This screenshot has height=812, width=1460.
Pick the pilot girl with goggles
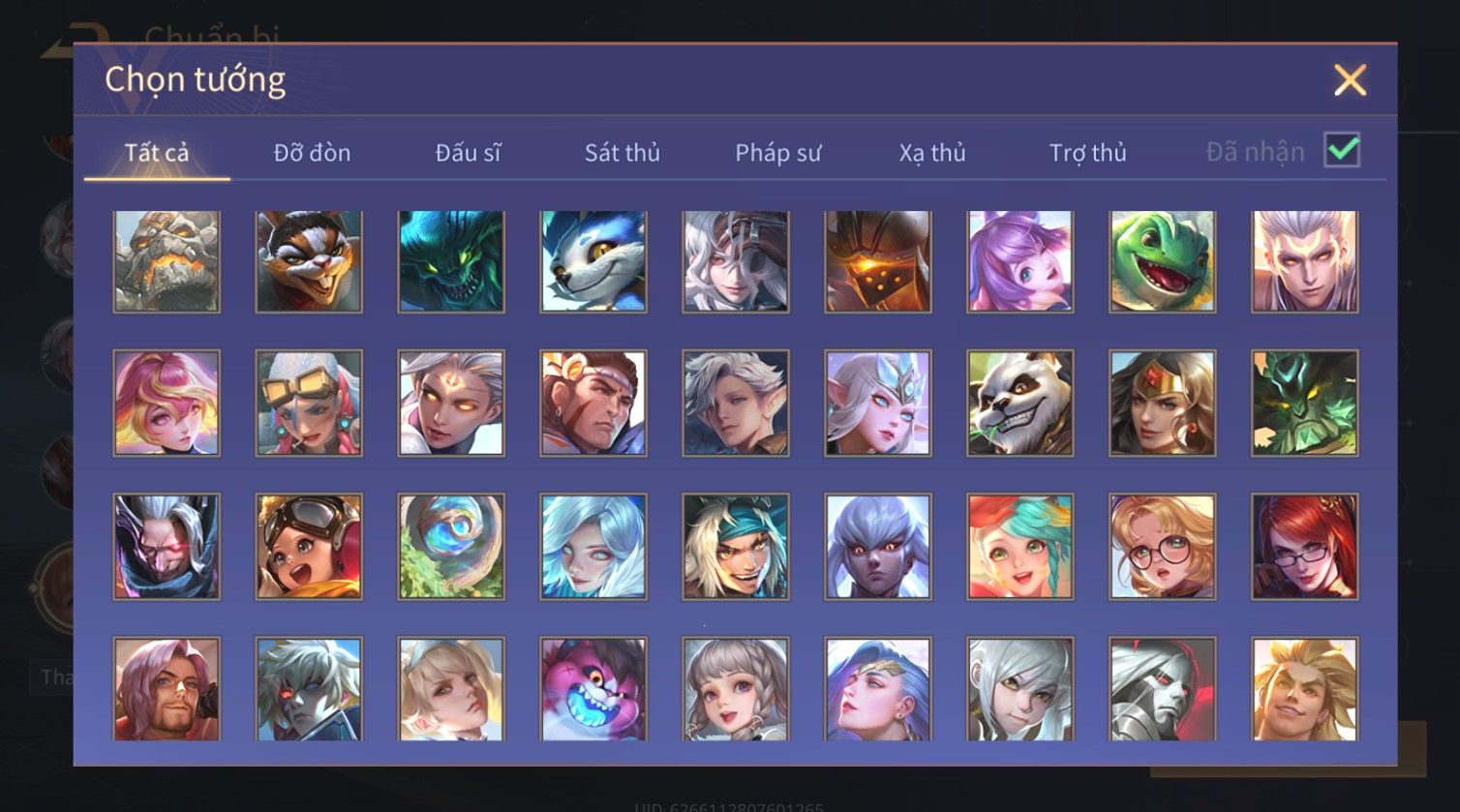tap(309, 547)
